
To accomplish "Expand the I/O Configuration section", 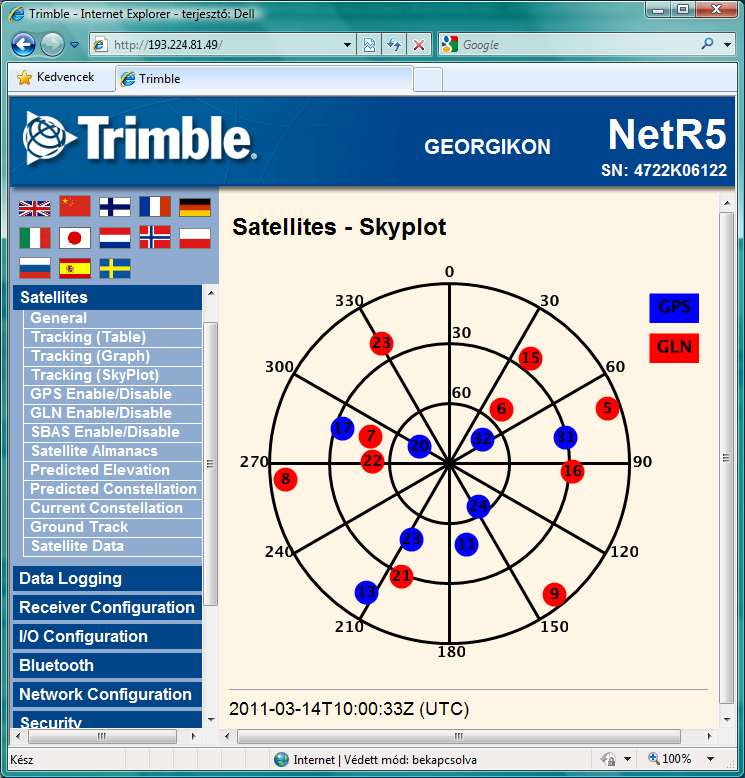I will click(107, 636).
